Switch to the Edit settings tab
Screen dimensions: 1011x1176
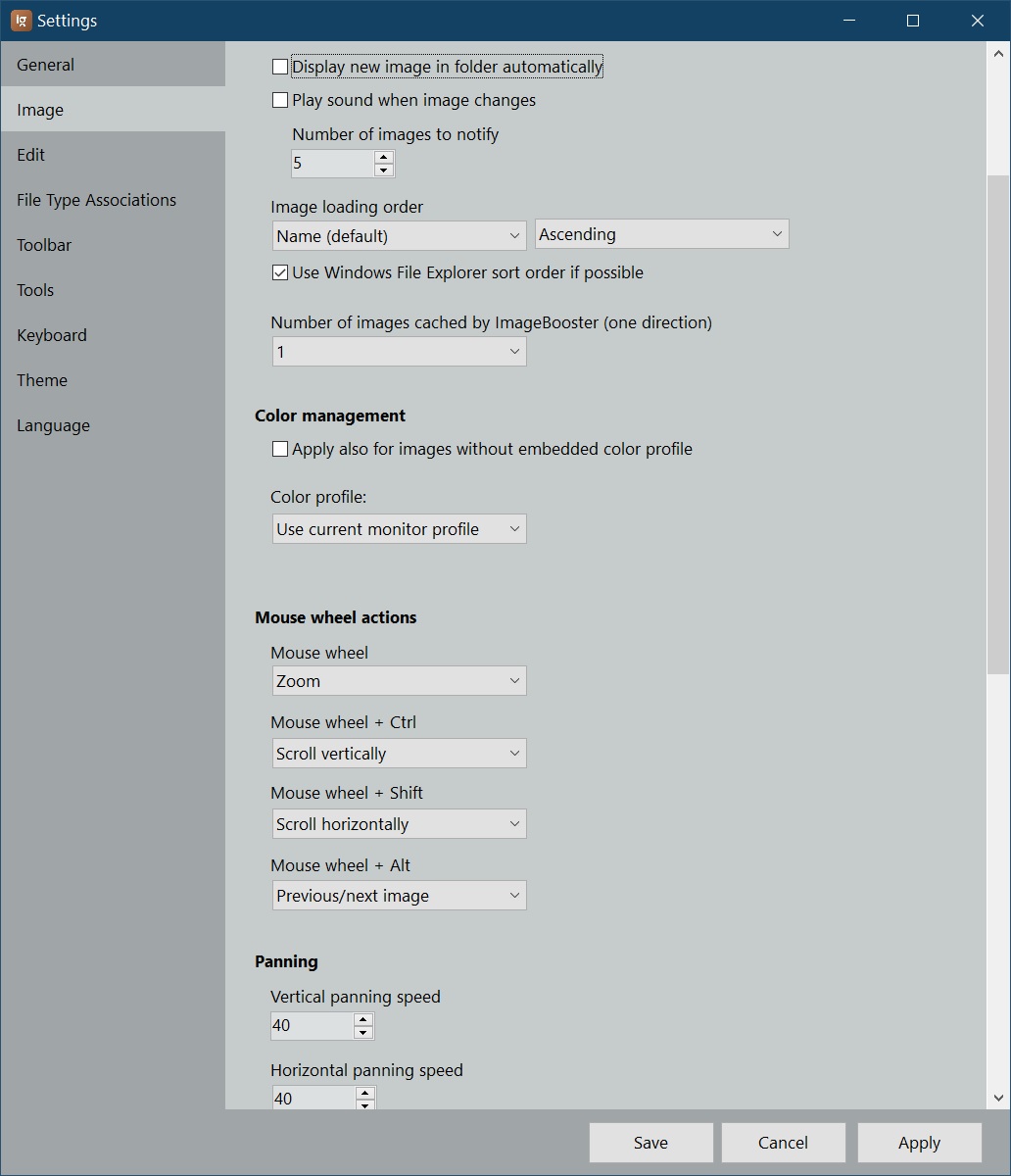[x=113, y=155]
